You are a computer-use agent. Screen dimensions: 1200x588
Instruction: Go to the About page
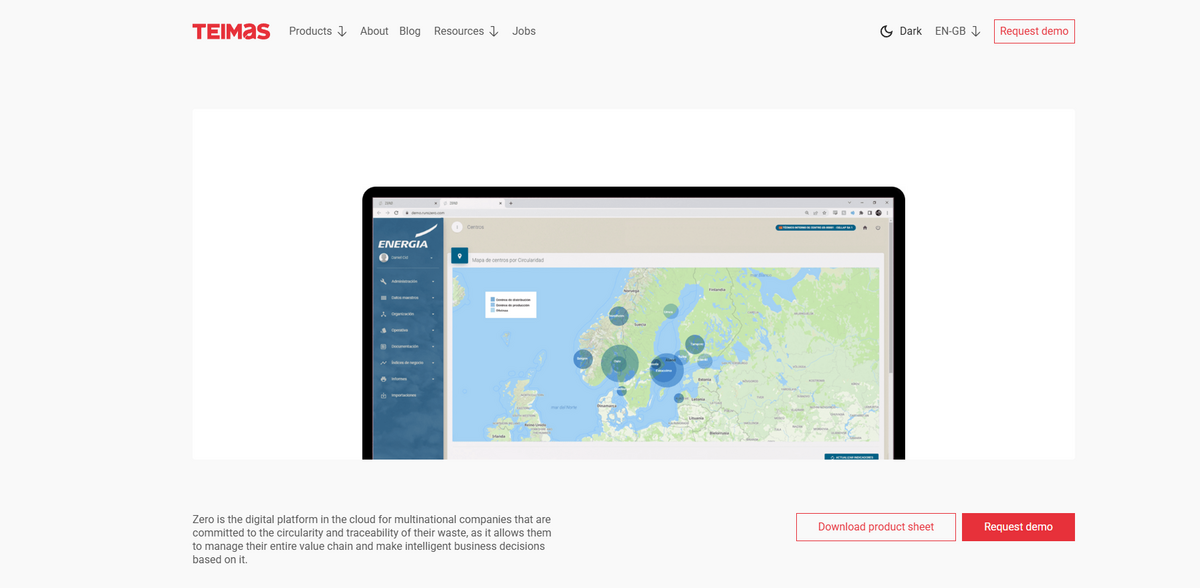point(374,31)
